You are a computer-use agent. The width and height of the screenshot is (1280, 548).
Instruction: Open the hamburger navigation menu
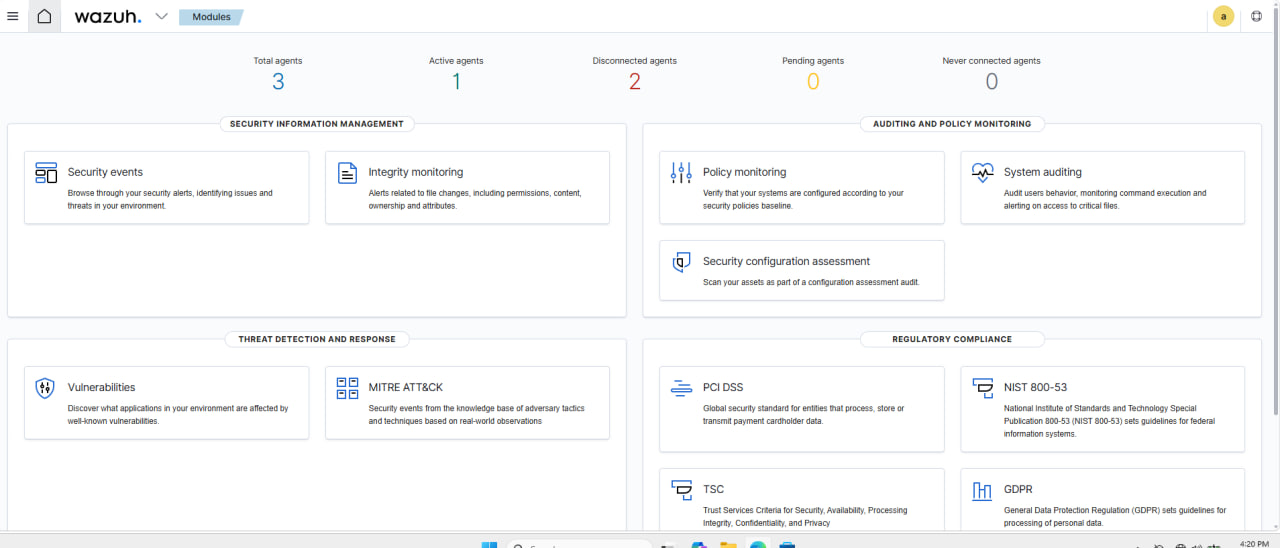point(13,16)
